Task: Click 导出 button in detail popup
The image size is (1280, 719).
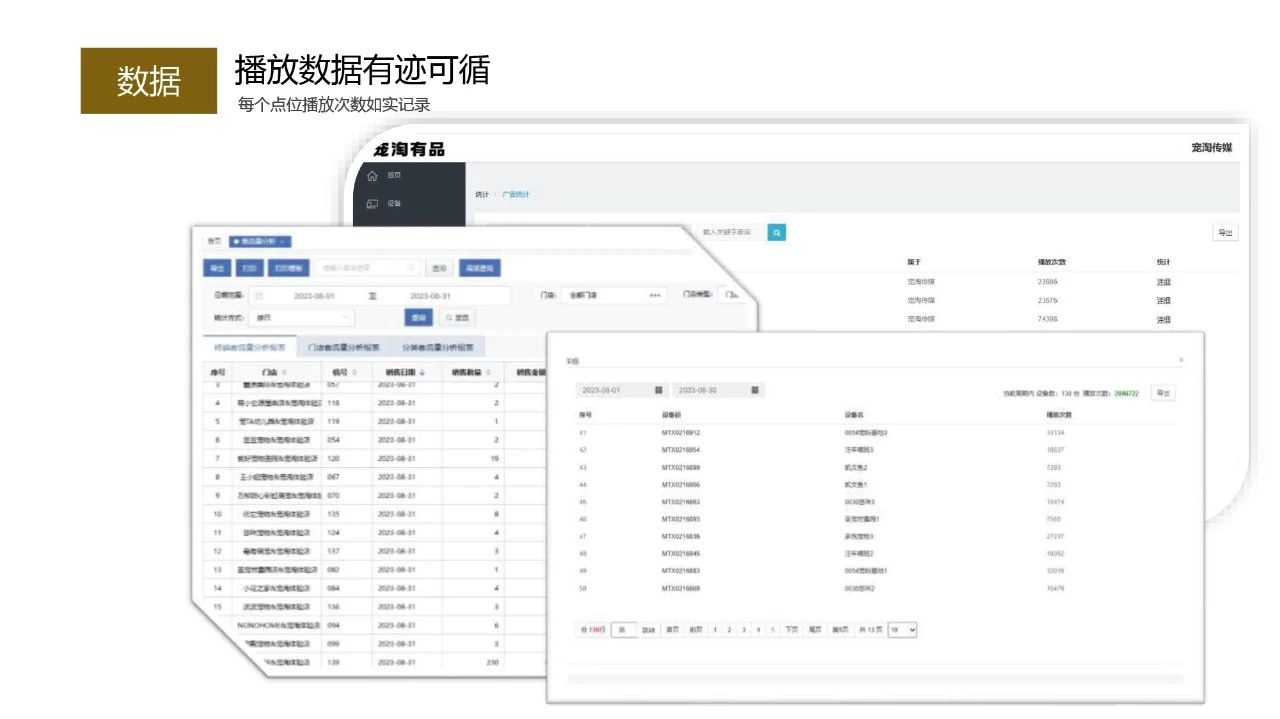Action: pyautogui.click(x=1162, y=393)
